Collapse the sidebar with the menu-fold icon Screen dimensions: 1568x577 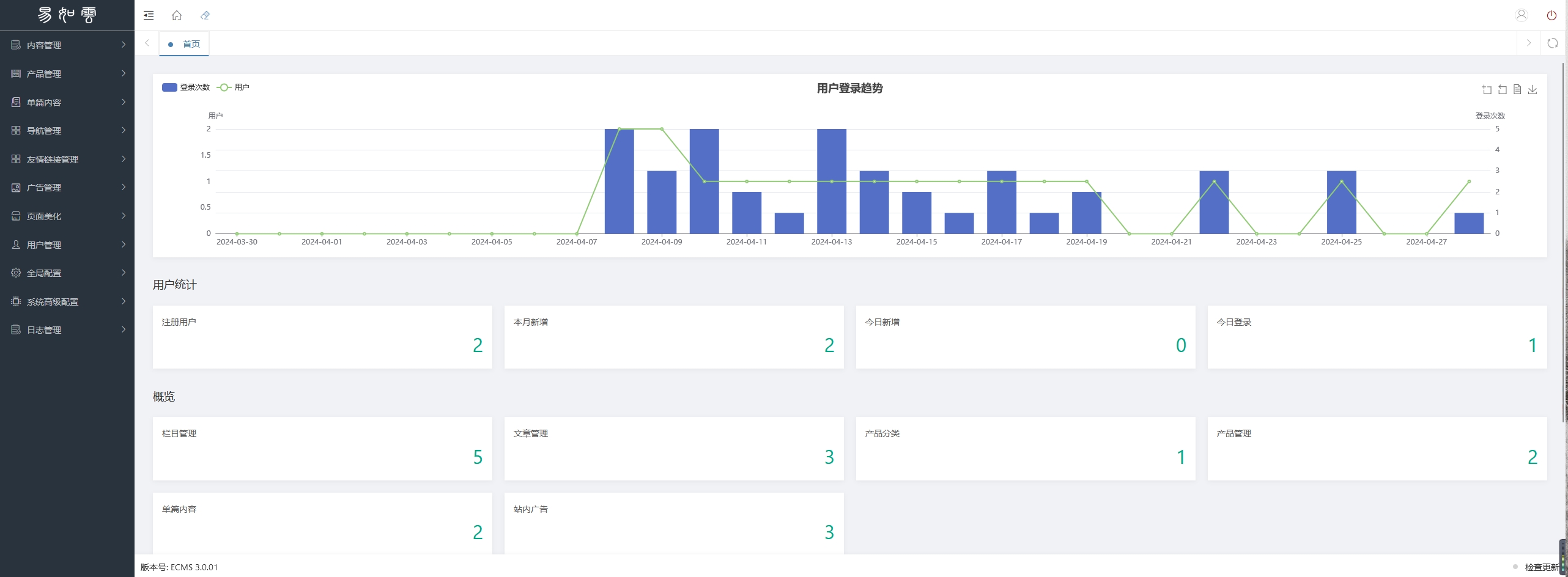pyautogui.click(x=149, y=15)
